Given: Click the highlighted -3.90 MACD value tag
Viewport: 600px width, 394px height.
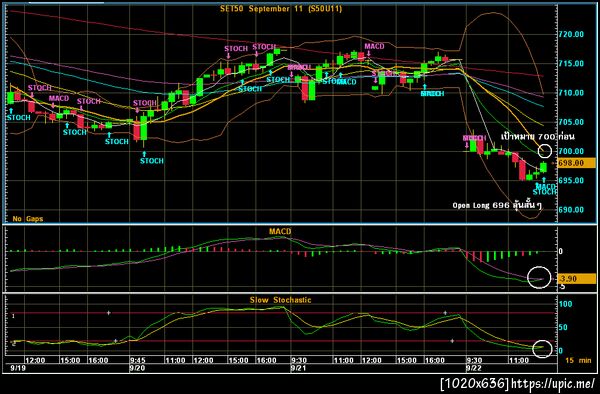Looking at the screenshot, I should click(577, 278).
